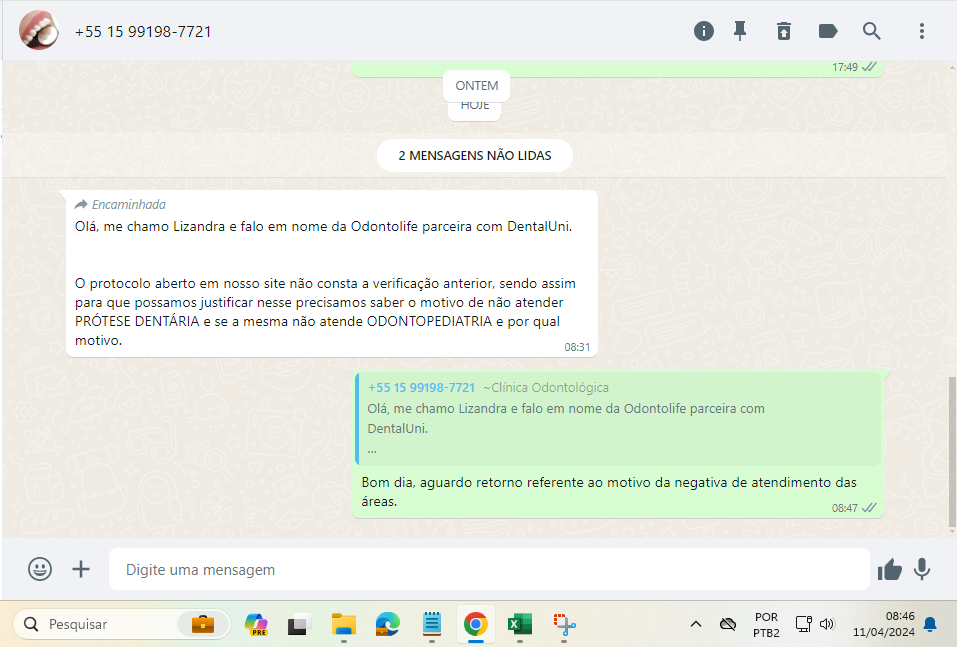Open contact profile picture in header
The image size is (957, 647).
39,31
